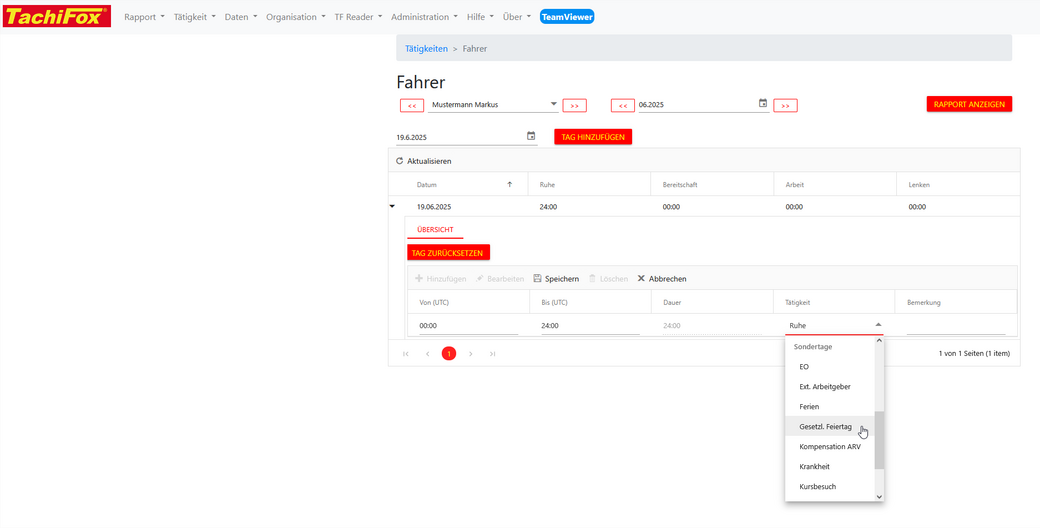Open the Rapport menu
The image size is (1040, 528).
point(144,17)
